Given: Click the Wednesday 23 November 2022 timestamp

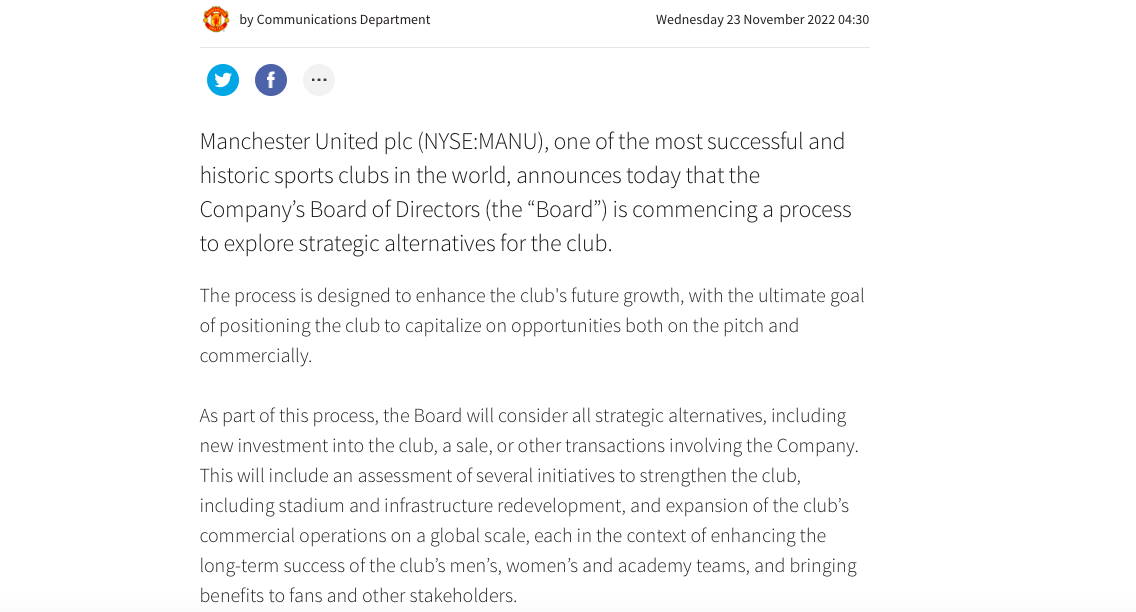Looking at the screenshot, I should (762, 20).
